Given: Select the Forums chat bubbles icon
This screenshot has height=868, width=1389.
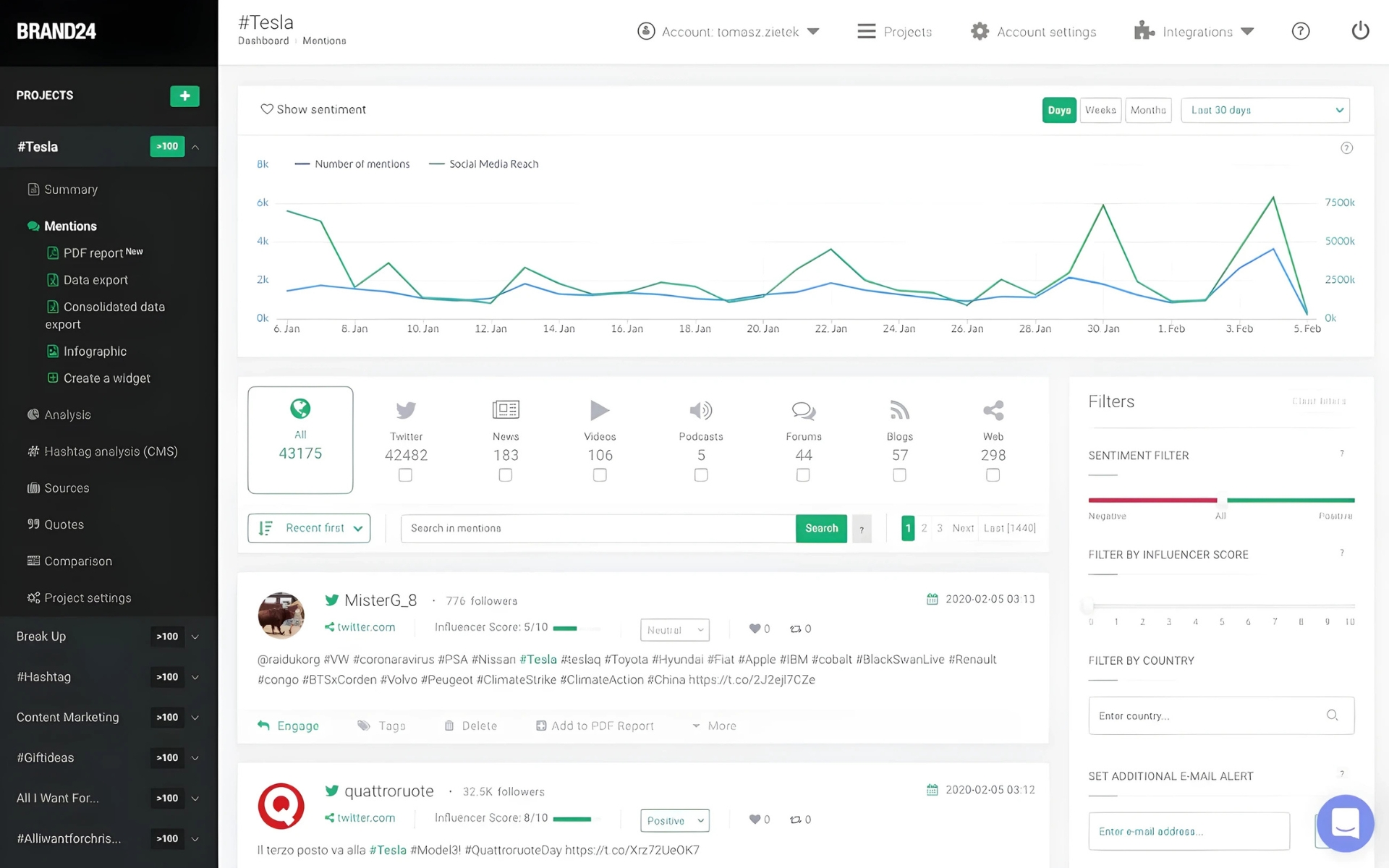Looking at the screenshot, I should (x=804, y=410).
